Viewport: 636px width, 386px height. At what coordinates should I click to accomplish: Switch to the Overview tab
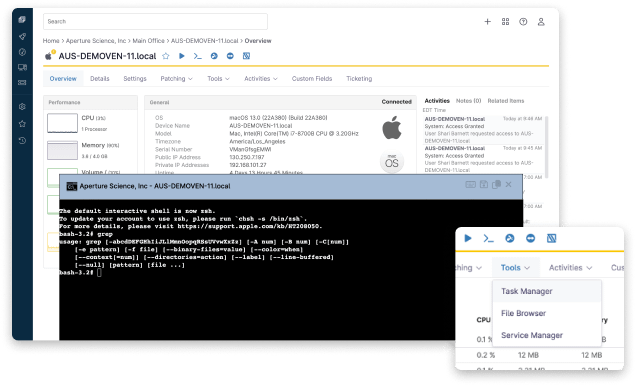click(63, 79)
